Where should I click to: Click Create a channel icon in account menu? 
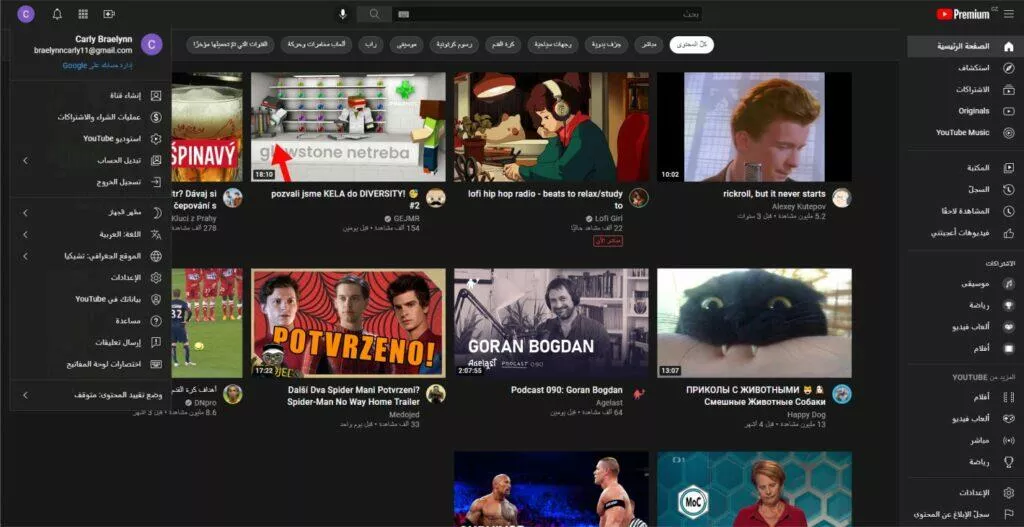click(155, 96)
